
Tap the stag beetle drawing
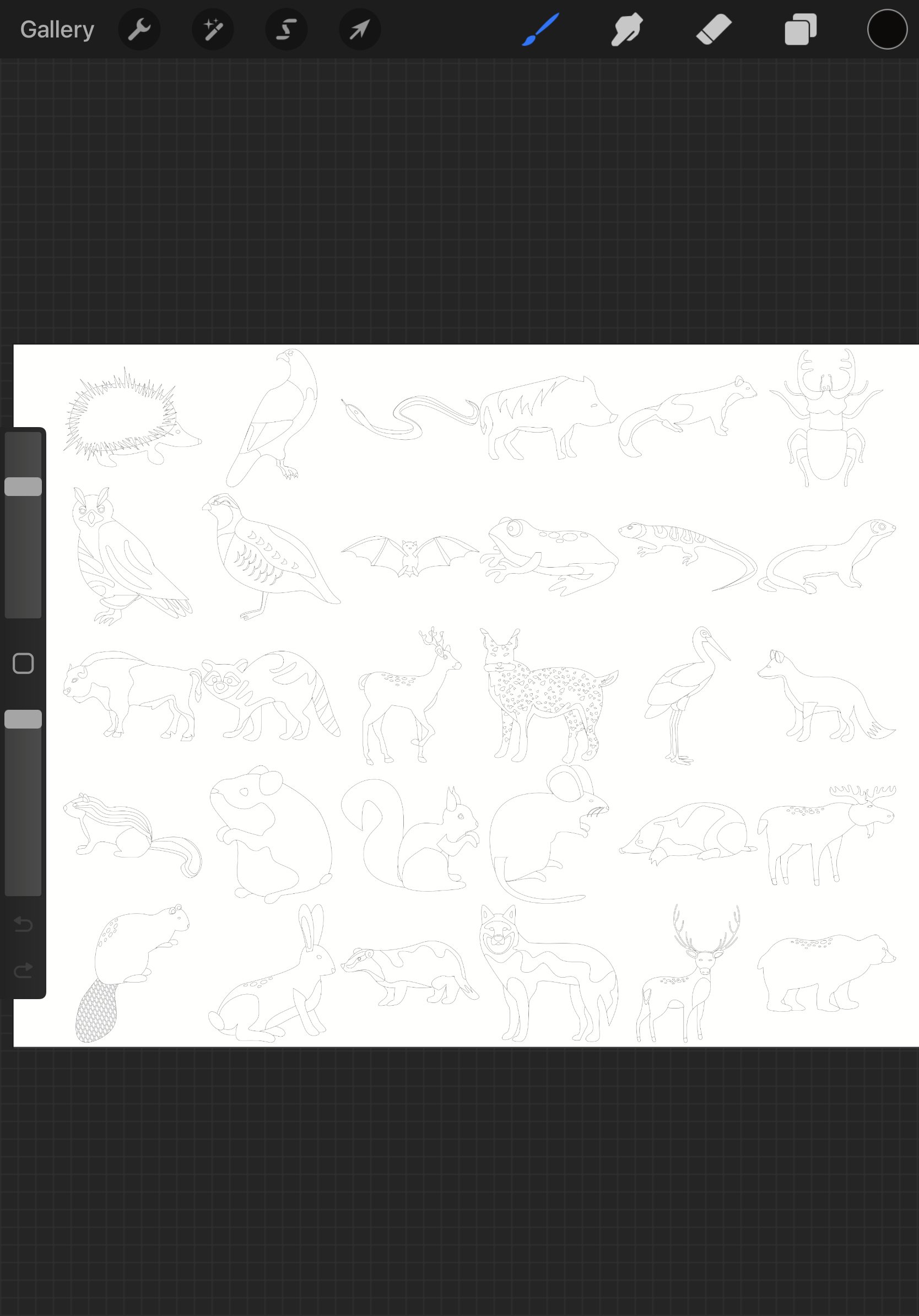825,417
